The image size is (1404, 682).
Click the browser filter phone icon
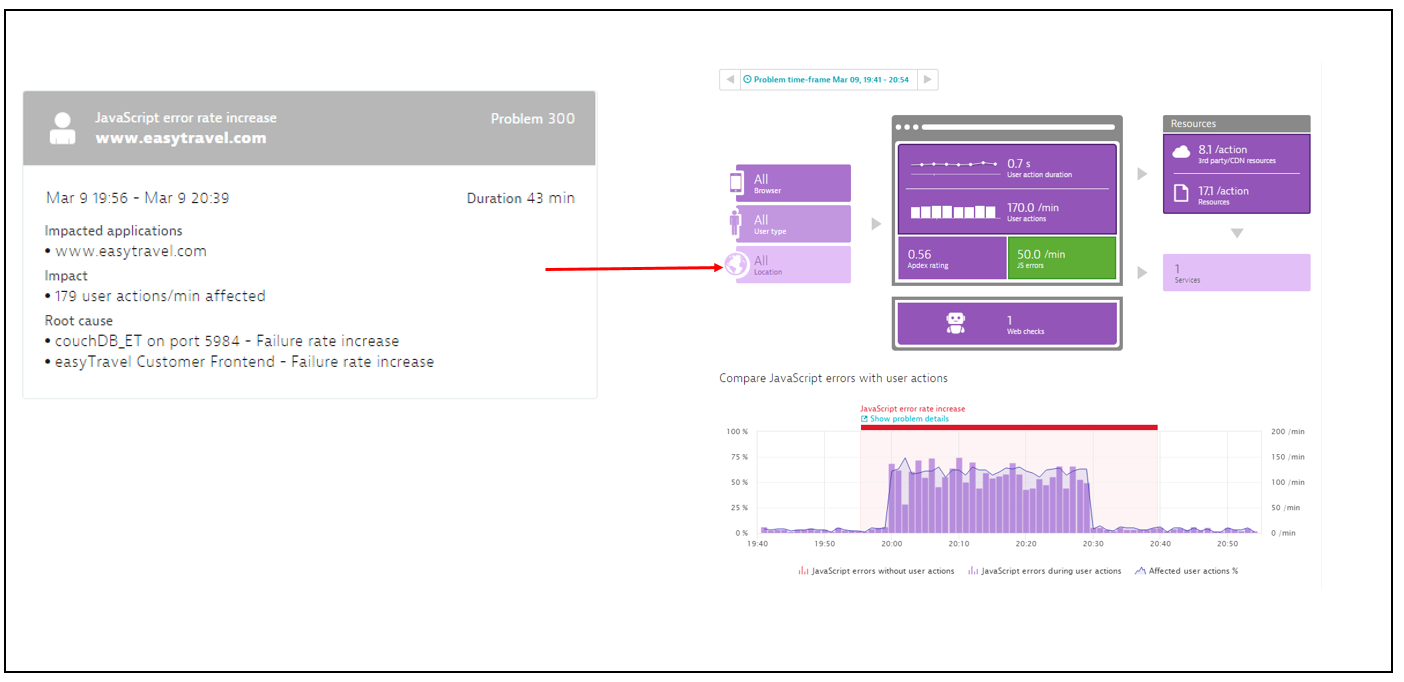coord(737,182)
